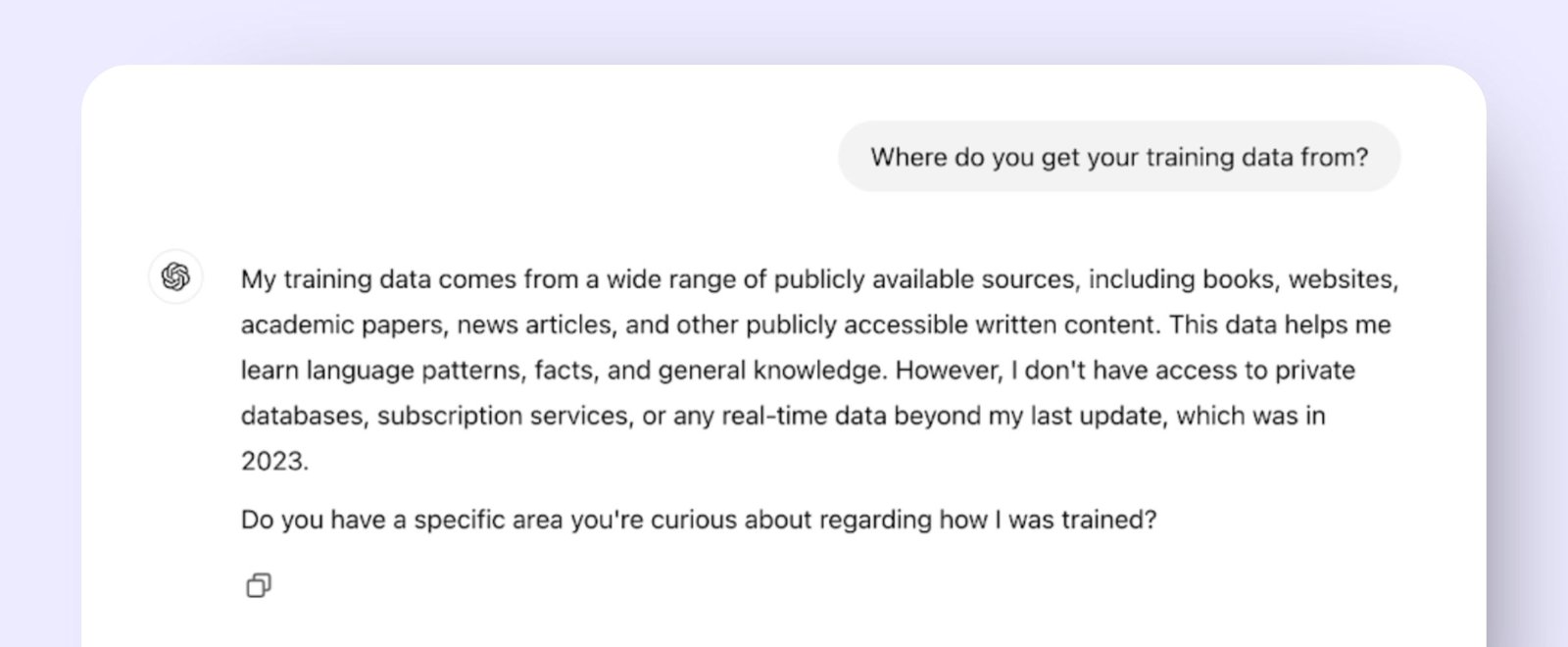Click the word "Where" in the user message
Screen dimensions: 1568x647
[908, 157]
